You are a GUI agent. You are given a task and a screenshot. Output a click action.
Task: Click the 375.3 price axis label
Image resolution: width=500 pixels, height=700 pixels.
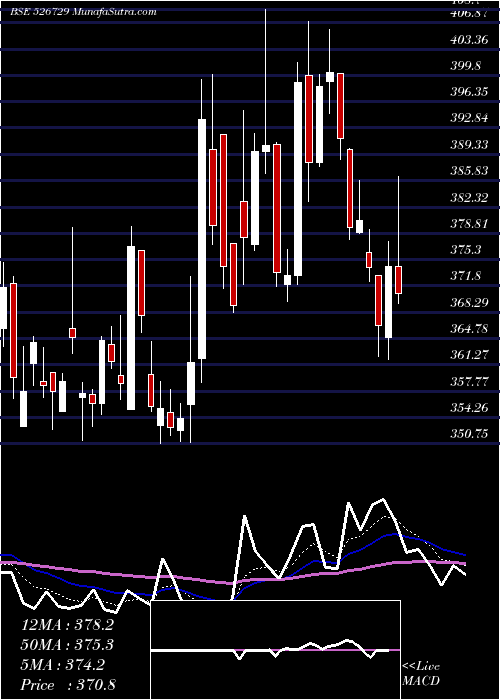click(x=467, y=250)
